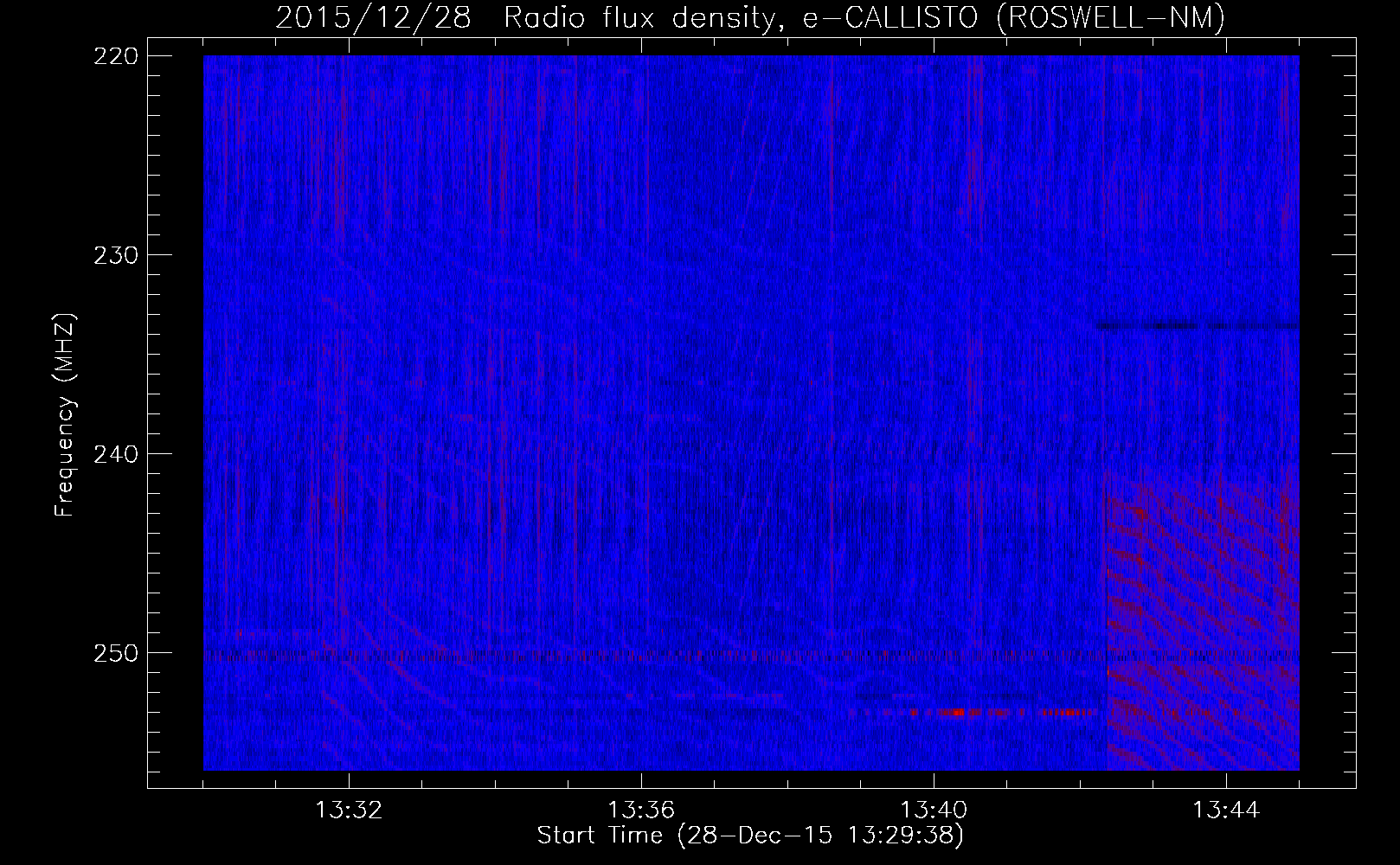Screen dimensions: 1400x865
Task: Select the "Frequency (MHZ)" axis label
Action: 65,414
